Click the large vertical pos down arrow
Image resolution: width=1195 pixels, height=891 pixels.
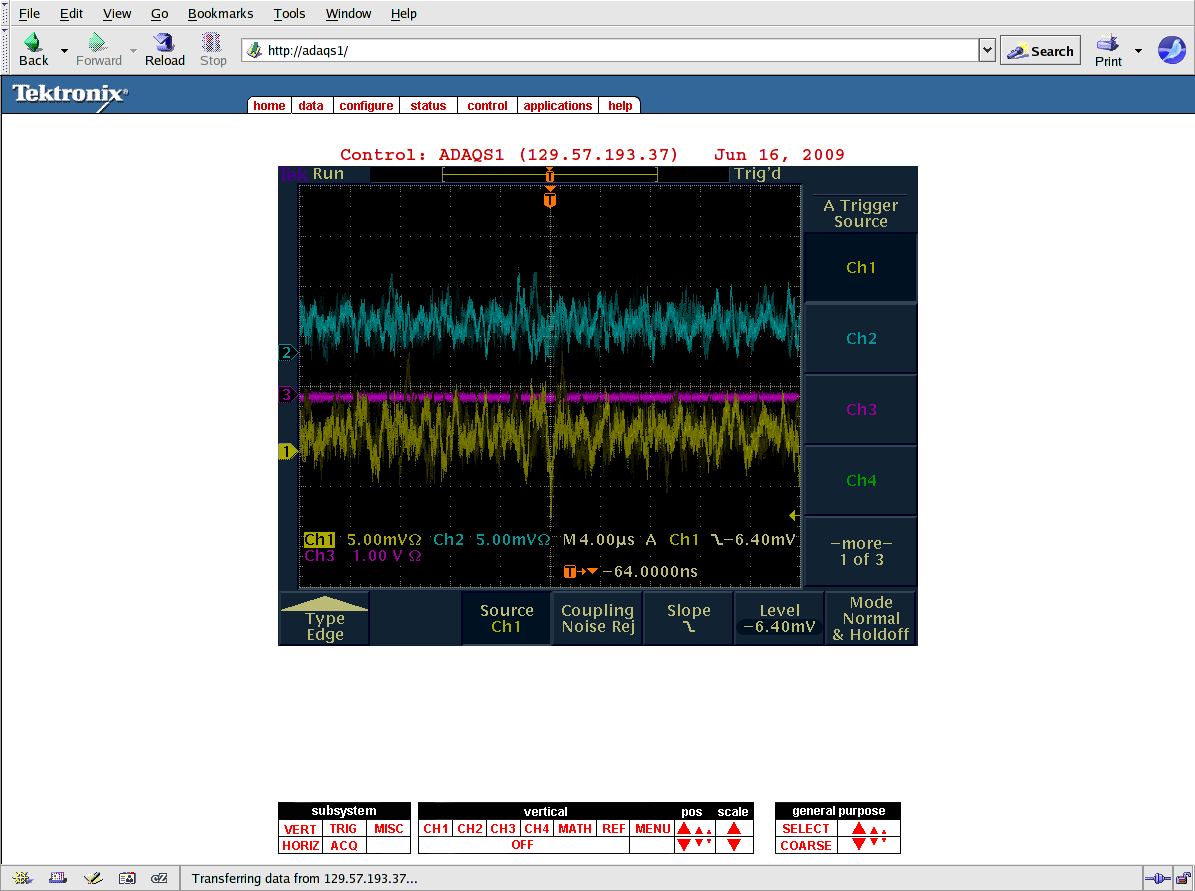click(x=684, y=845)
